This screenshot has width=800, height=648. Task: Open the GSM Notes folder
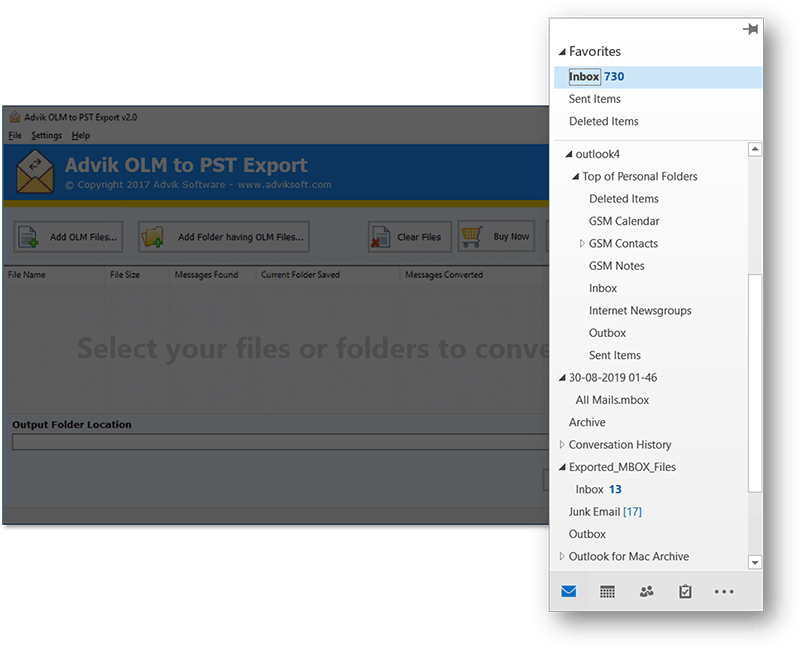[616, 266]
